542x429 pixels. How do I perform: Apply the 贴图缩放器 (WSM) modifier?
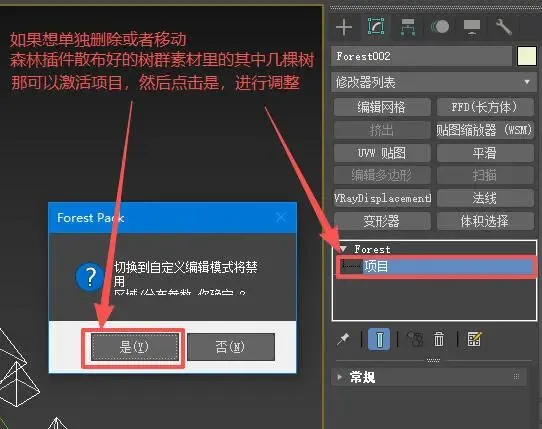click(x=485, y=130)
